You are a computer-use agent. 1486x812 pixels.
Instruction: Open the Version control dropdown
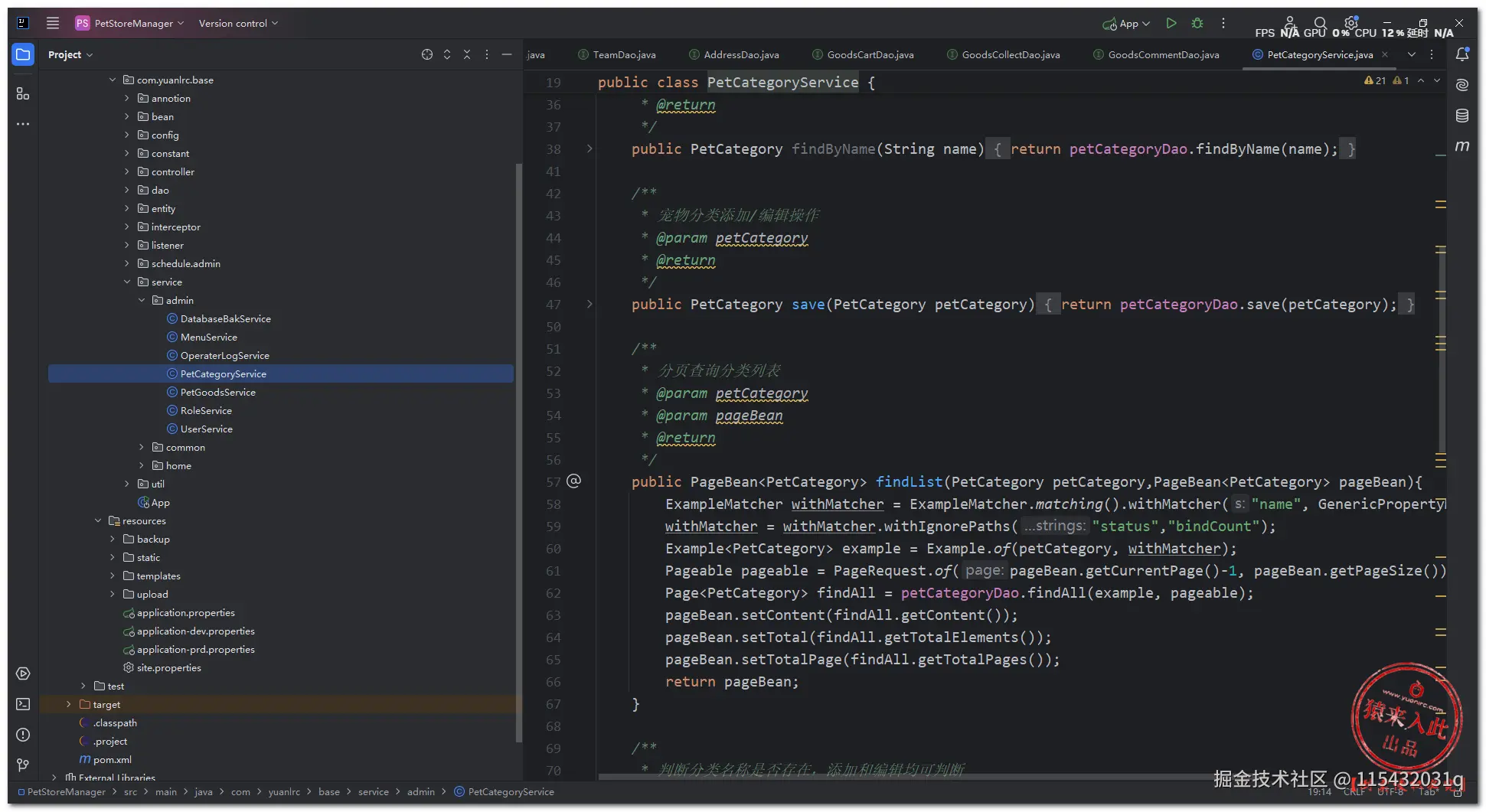(x=238, y=23)
